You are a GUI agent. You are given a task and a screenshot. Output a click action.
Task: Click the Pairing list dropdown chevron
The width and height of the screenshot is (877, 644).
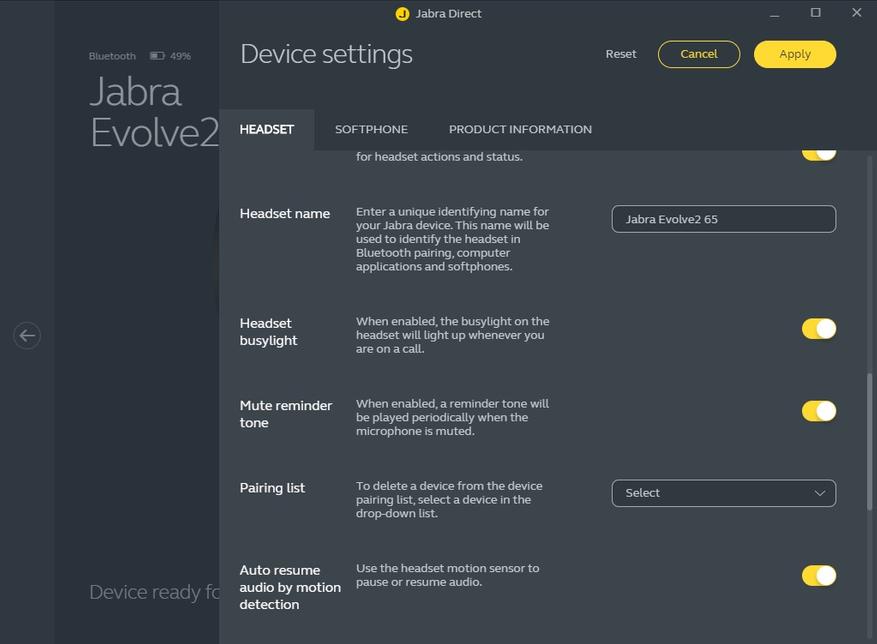[819, 493]
